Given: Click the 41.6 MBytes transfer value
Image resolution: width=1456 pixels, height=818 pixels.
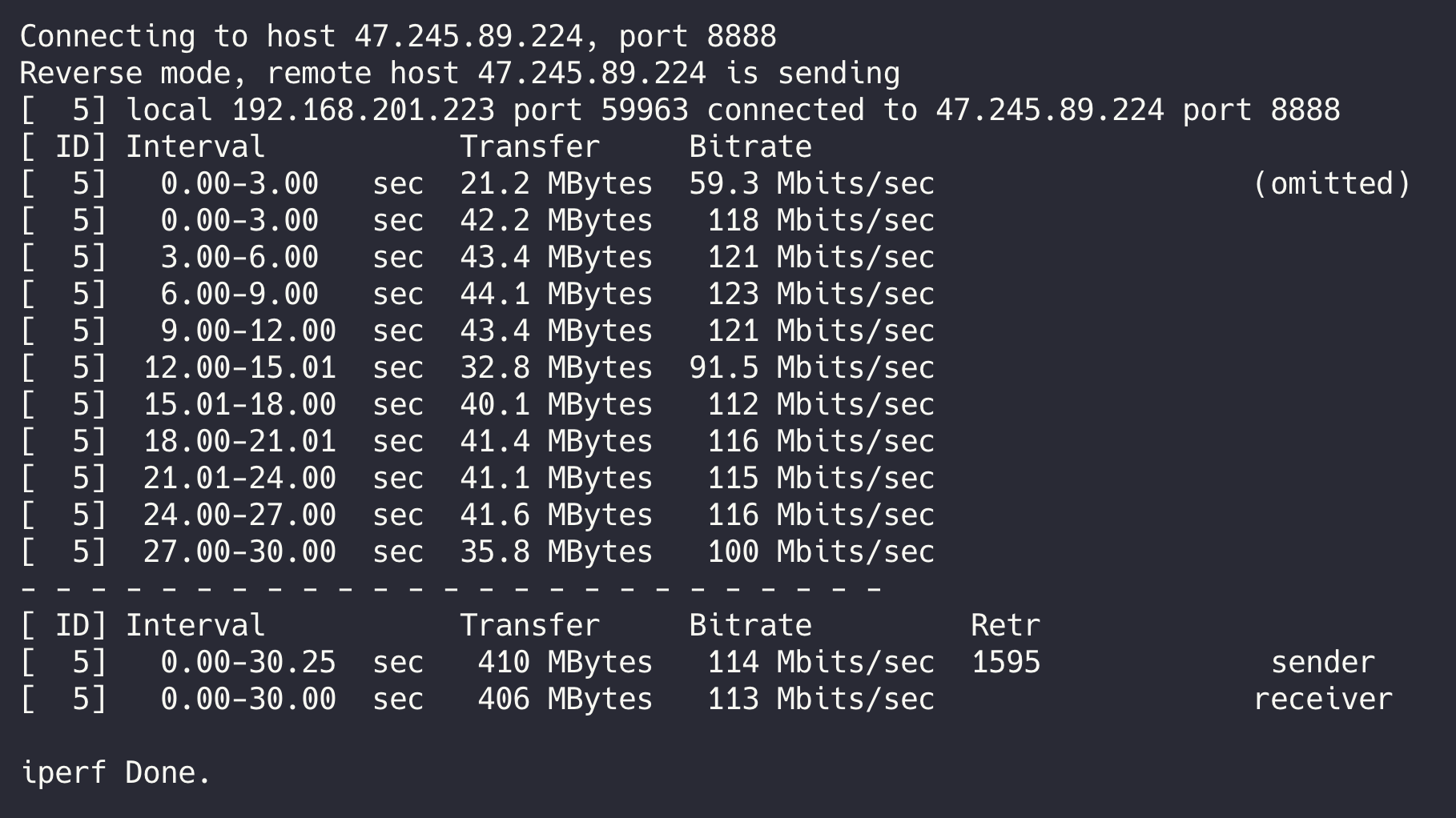Looking at the screenshot, I should click(x=556, y=515).
